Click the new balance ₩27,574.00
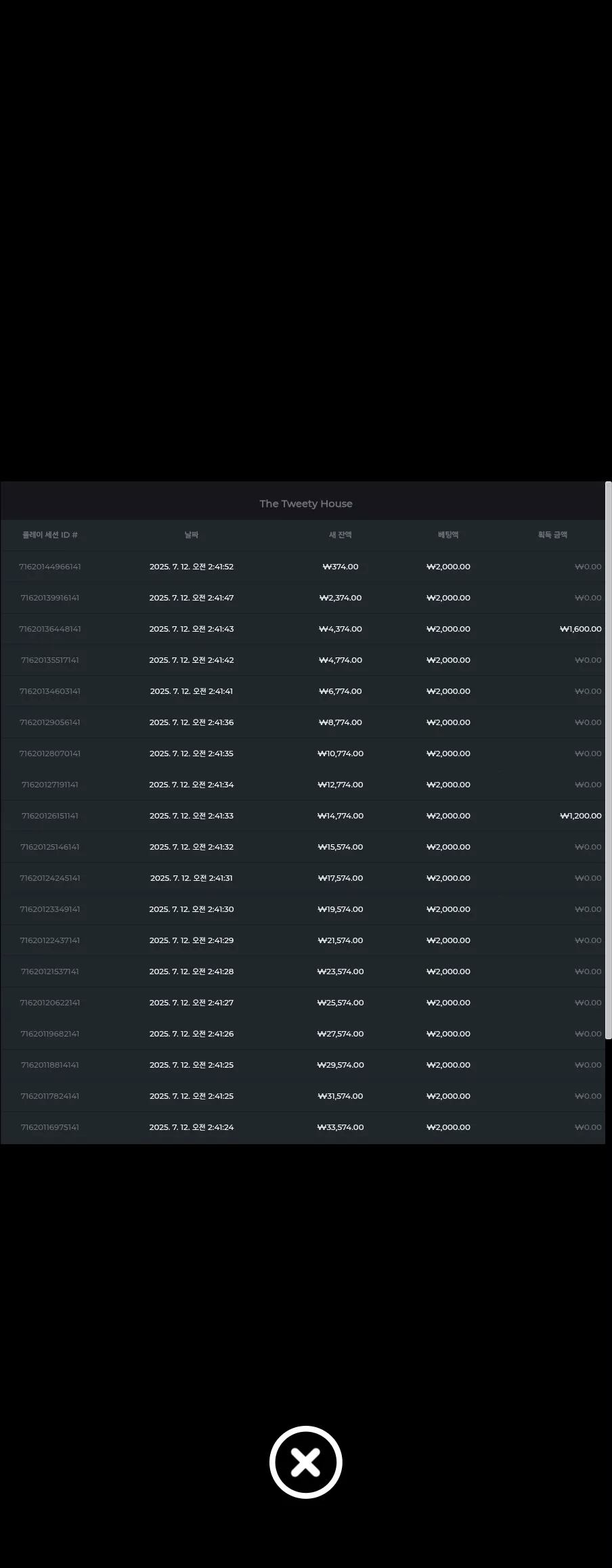The width and height of the screenshot is (612, 1568). point(341,1034)
